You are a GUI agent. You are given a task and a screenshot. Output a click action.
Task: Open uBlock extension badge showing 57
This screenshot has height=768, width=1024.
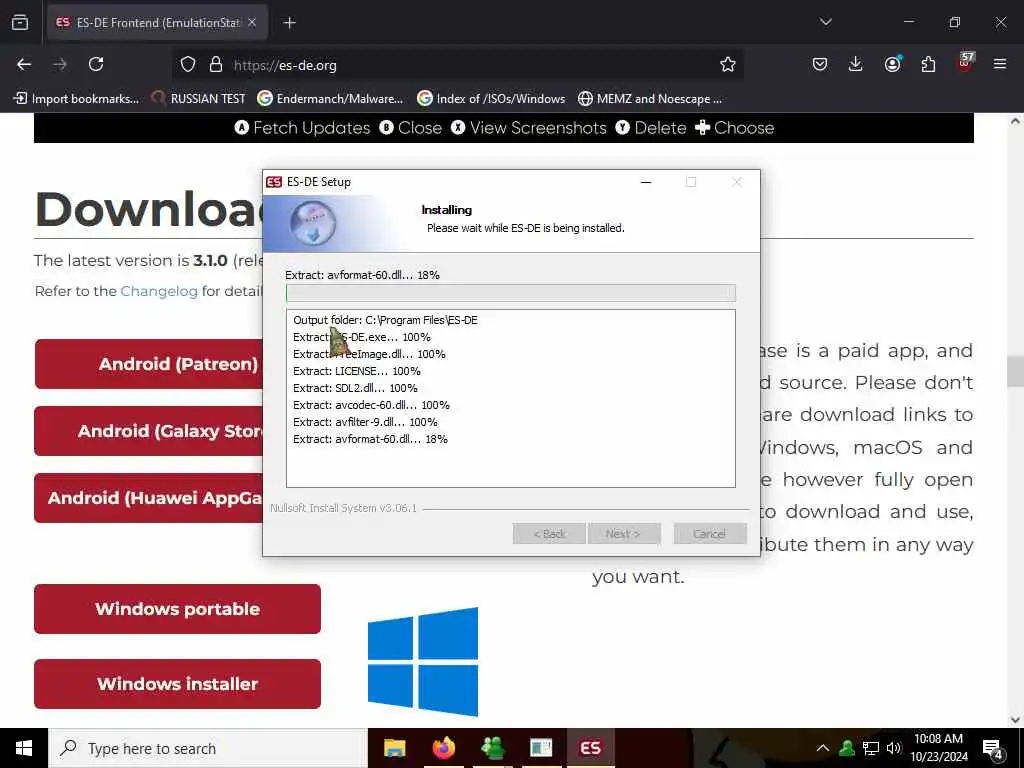point(965,62)
